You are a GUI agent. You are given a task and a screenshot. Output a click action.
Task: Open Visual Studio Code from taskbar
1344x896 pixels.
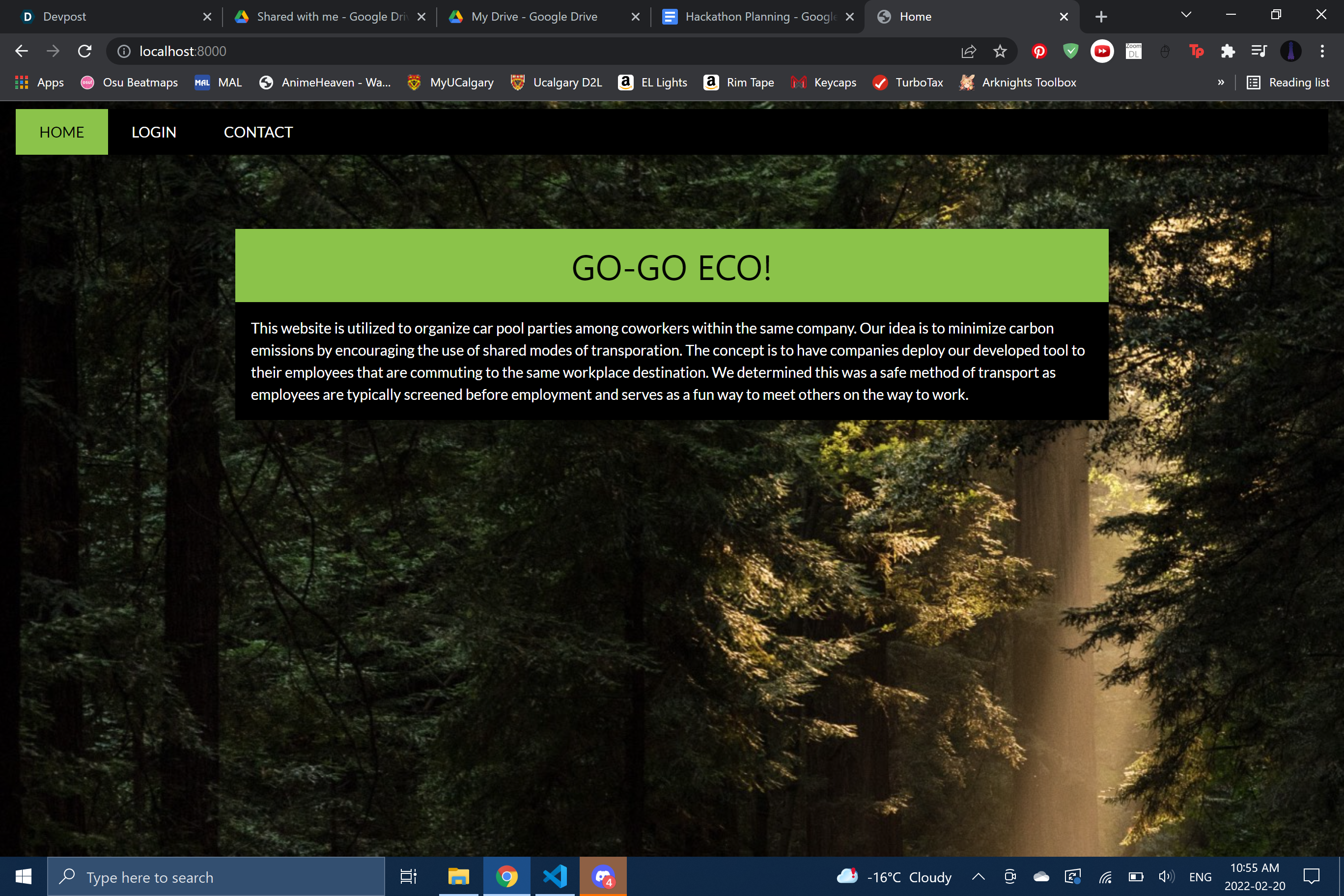(555, 876)
